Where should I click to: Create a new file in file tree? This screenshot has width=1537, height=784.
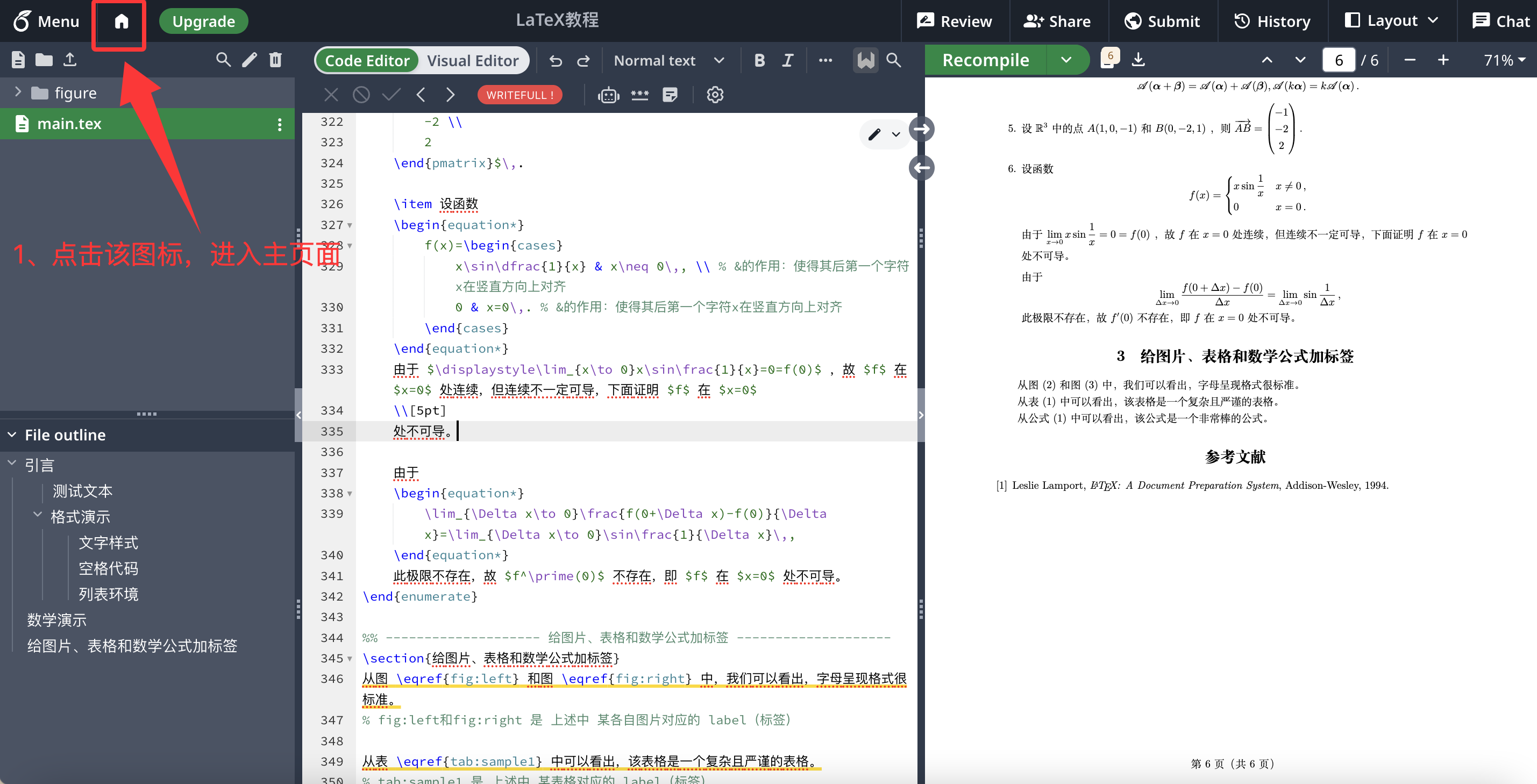[18, 60]
